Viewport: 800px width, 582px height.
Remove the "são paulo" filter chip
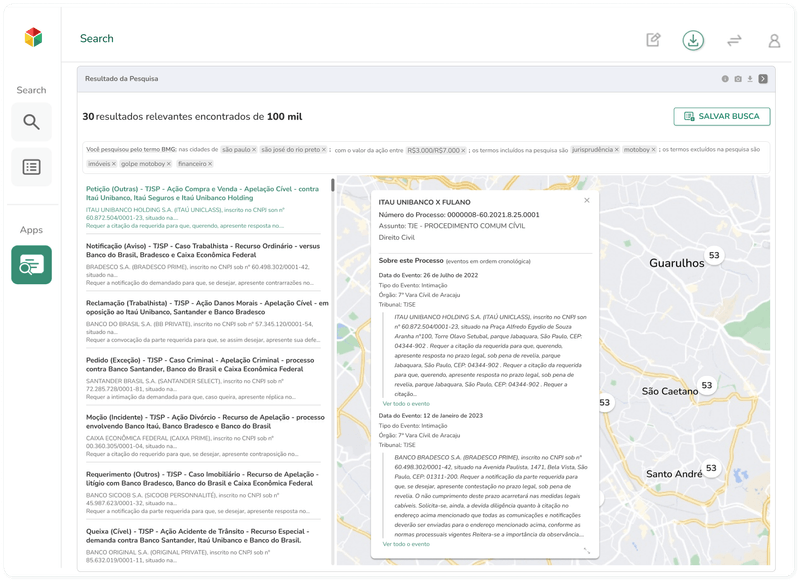pyautogui.click(x=254, y=149)
